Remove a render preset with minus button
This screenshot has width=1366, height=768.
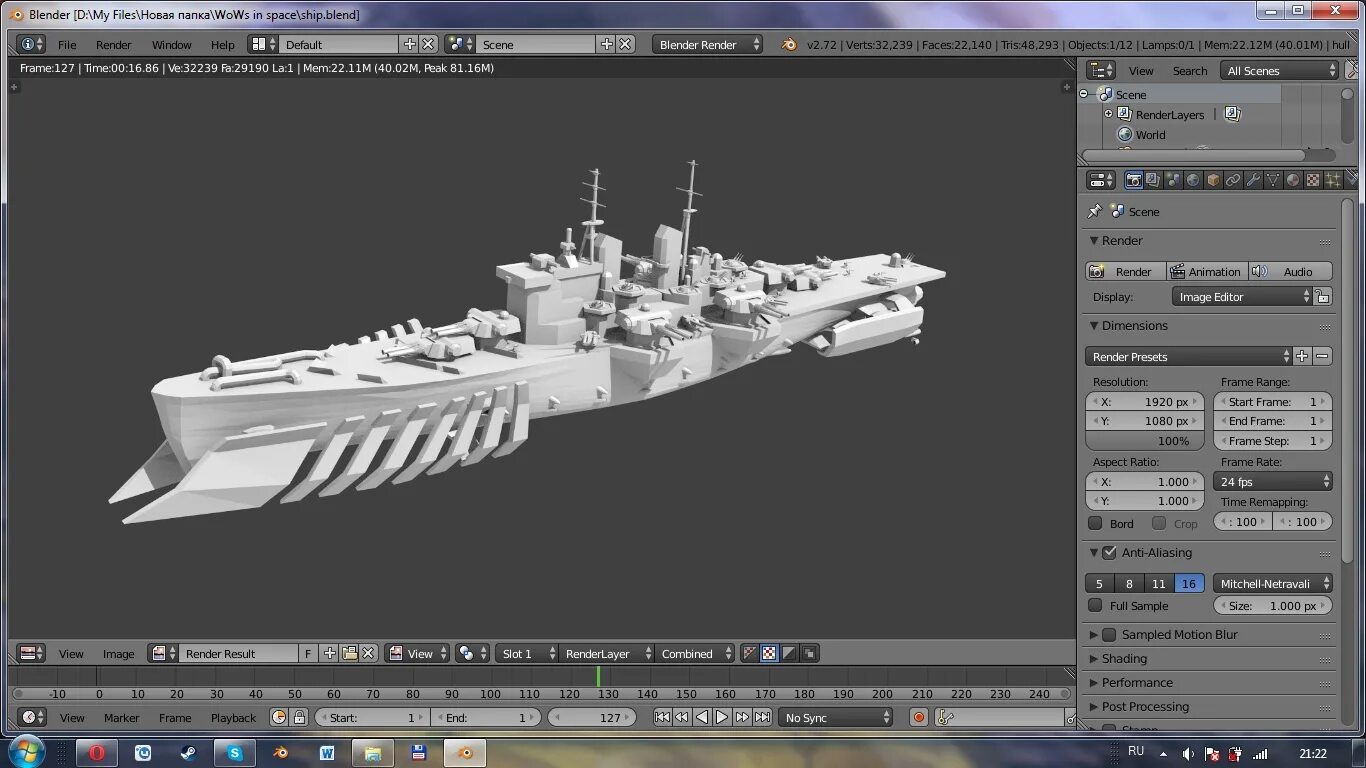coord(1322,356)
